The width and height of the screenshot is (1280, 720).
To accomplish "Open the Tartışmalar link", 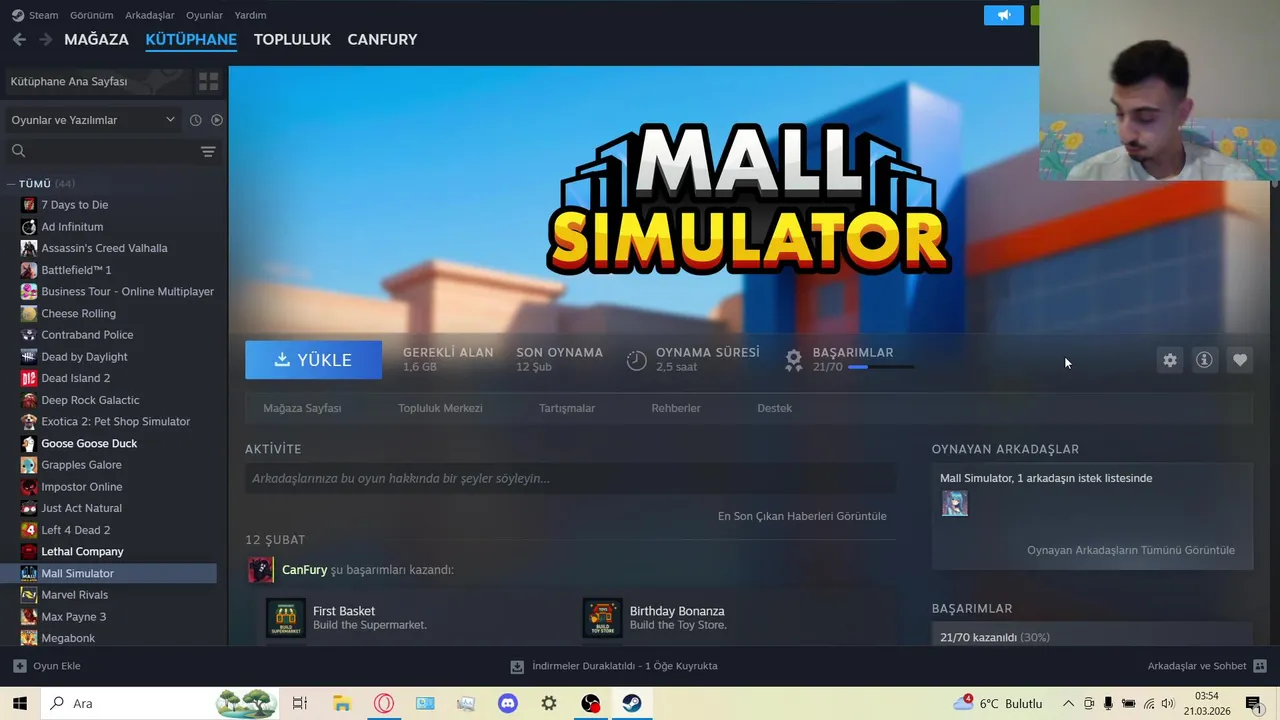I will (x=567, y=408).
